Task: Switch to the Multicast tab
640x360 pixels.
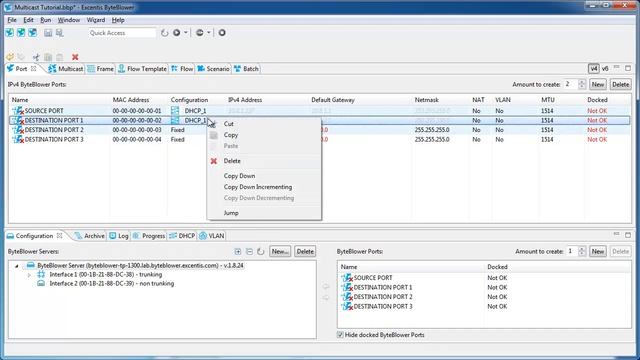Action: coord(66,69)
